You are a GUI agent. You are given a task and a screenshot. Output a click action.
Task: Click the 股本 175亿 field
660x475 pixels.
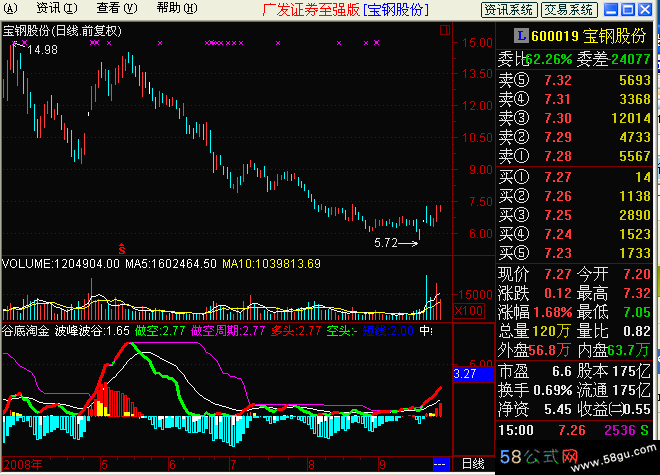coord(614,371)
